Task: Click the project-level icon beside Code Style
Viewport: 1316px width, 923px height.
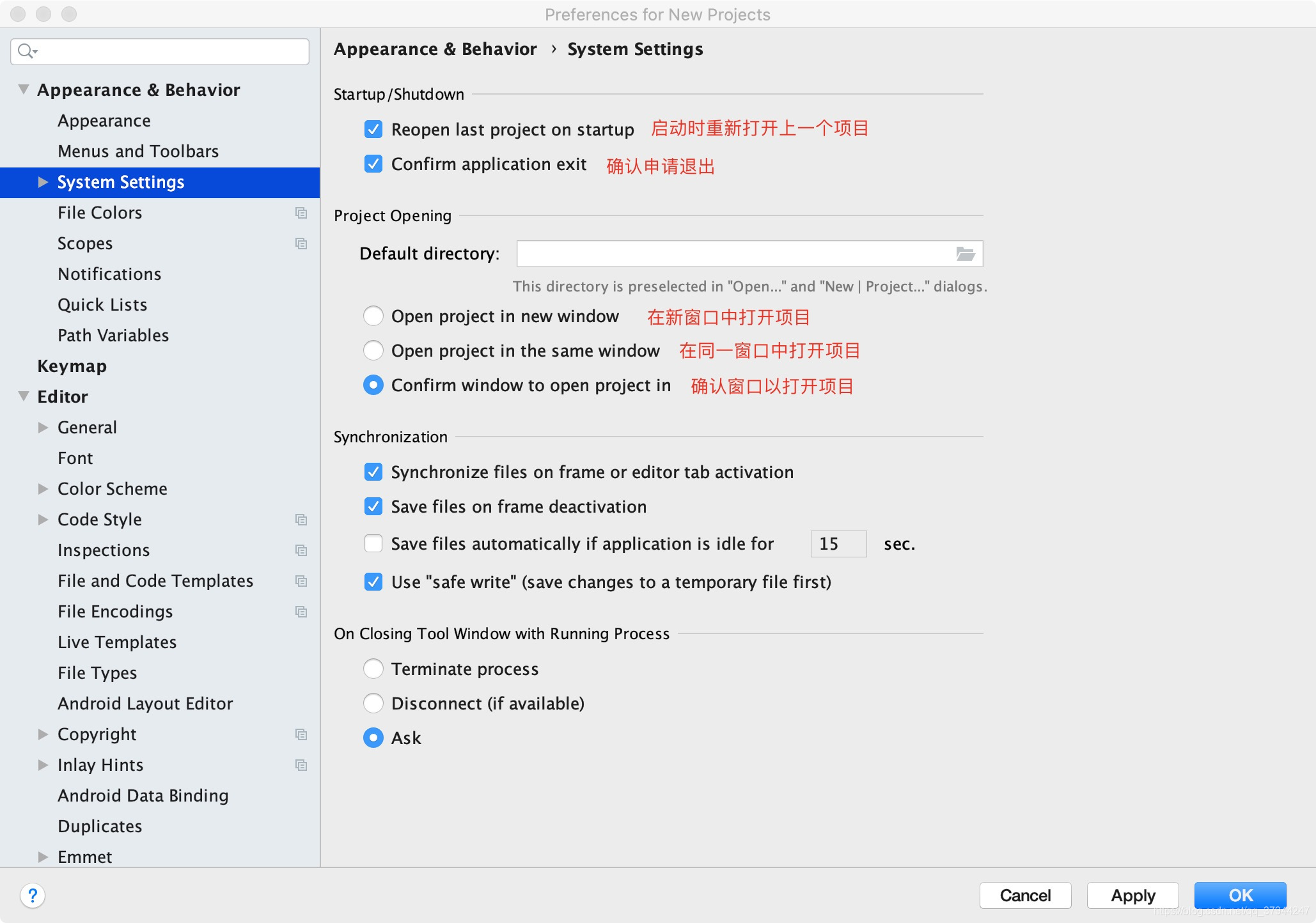Action: point(301,520)
